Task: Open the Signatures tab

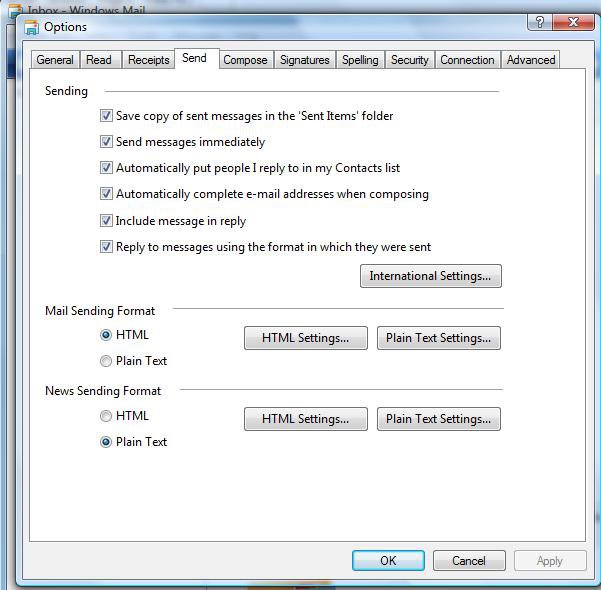Action: click(305, 60)
